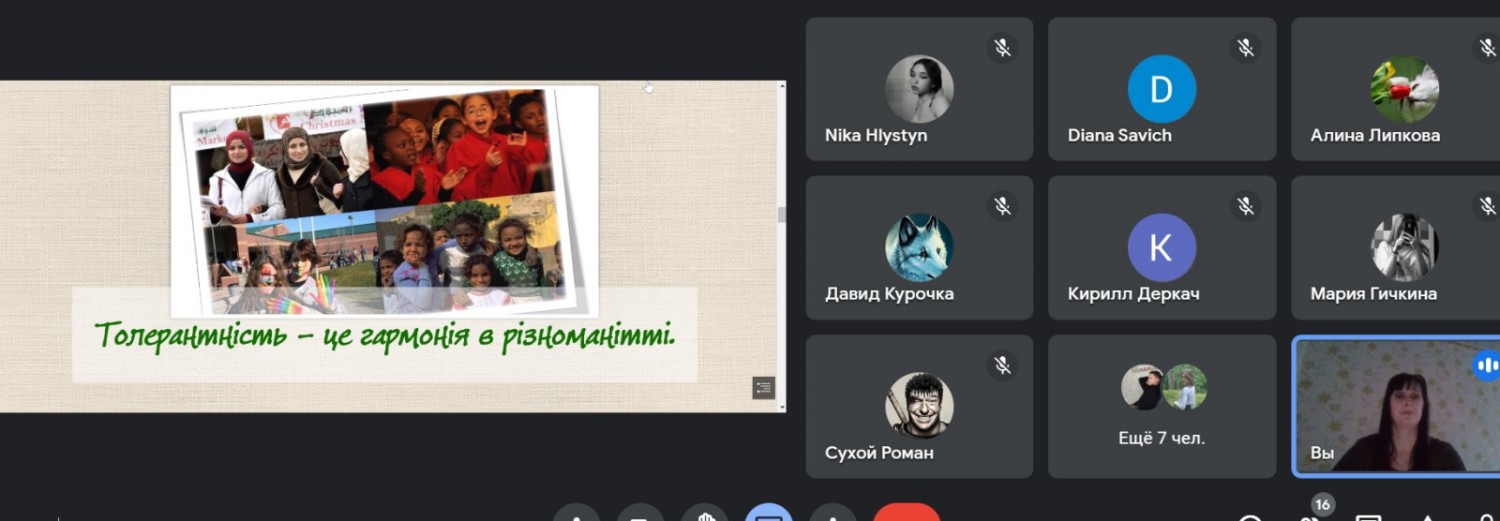The image size is (1500, 521).
Task: Click the participants count badge showing 16
Action: point(1322,505)
